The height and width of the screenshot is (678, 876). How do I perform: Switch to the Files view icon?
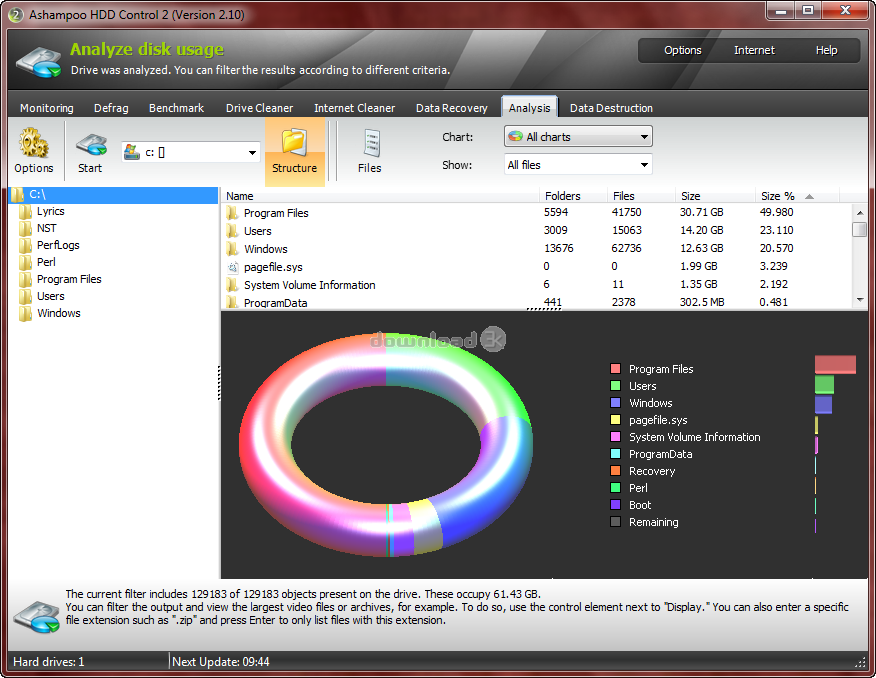pos(370,144)
